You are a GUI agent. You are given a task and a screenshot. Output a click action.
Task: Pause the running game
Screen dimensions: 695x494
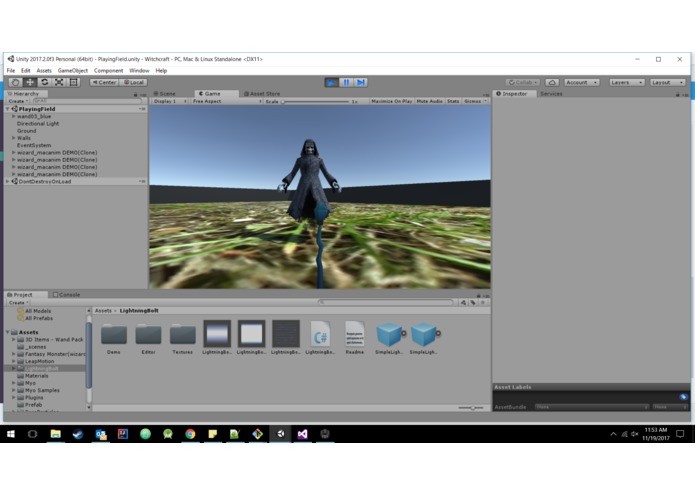coord(346,82)
